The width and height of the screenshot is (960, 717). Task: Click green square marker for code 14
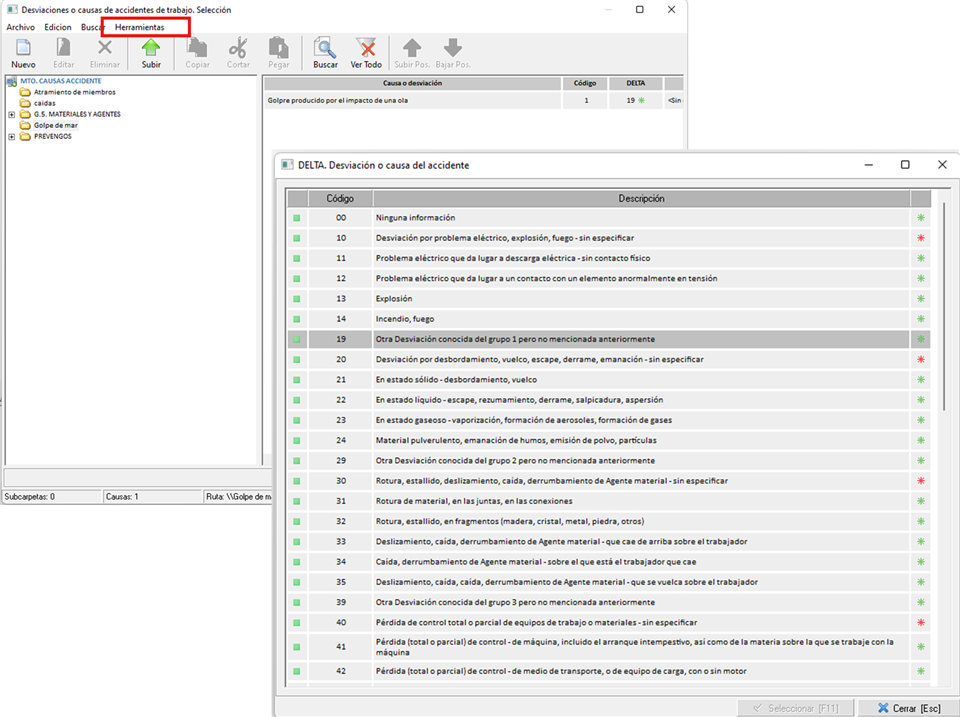[x=296, y=319]
